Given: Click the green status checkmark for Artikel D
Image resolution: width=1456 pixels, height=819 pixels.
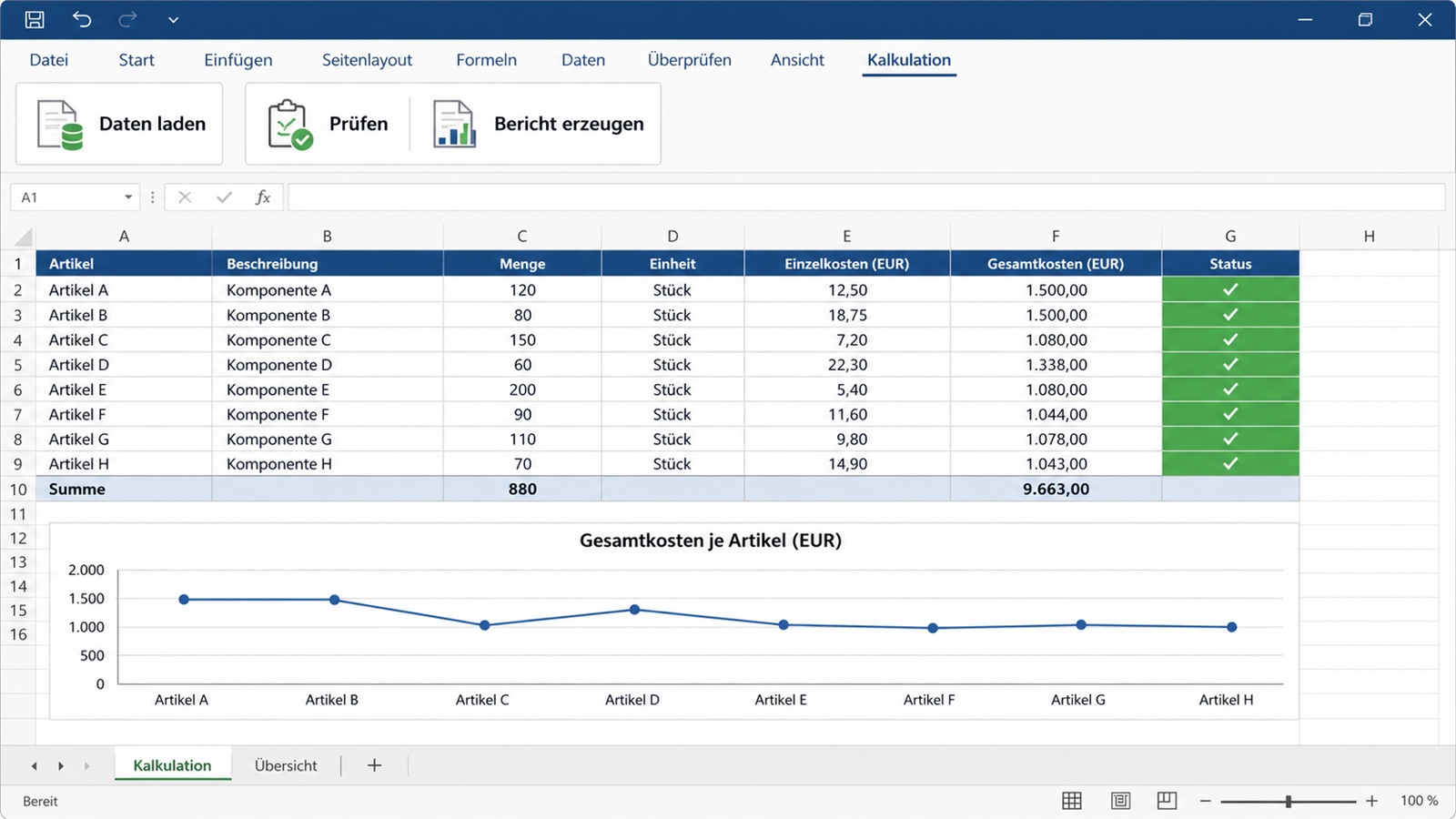Looking at the screenshot, I should (x=1230, y=364).
